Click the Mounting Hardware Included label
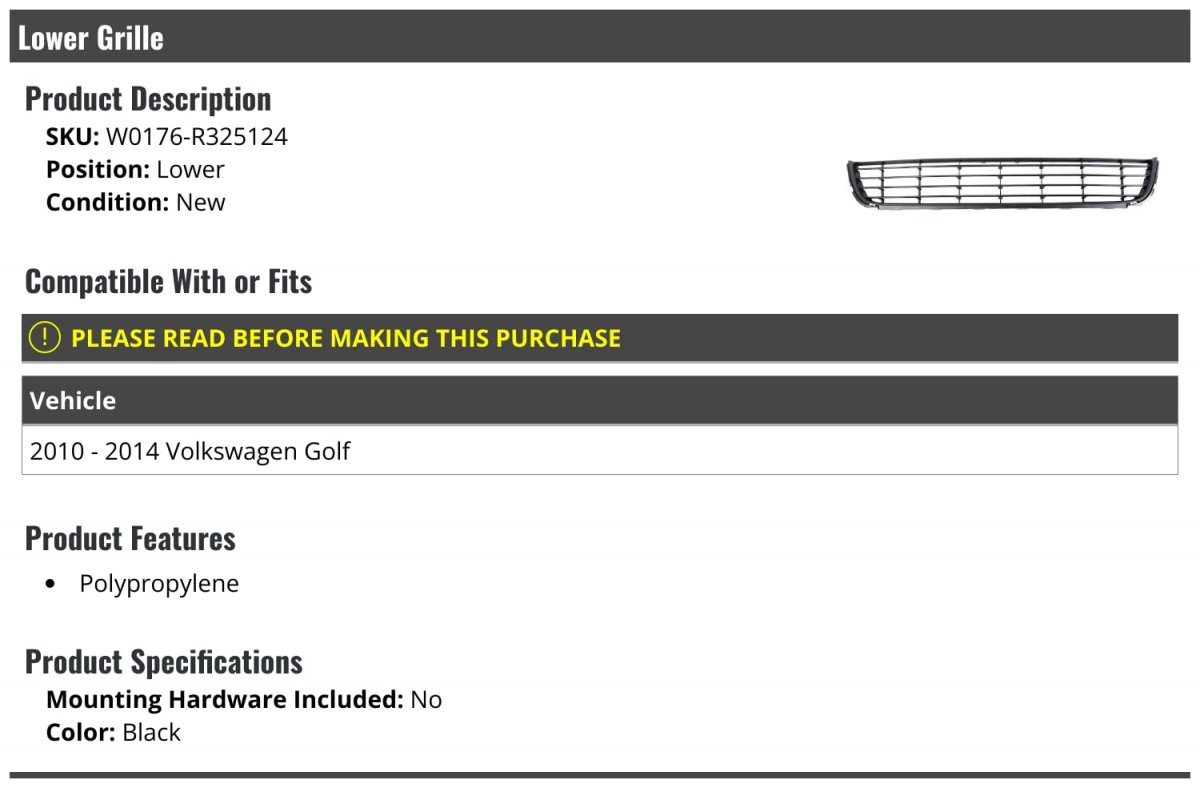 click(x=225, y=699)
